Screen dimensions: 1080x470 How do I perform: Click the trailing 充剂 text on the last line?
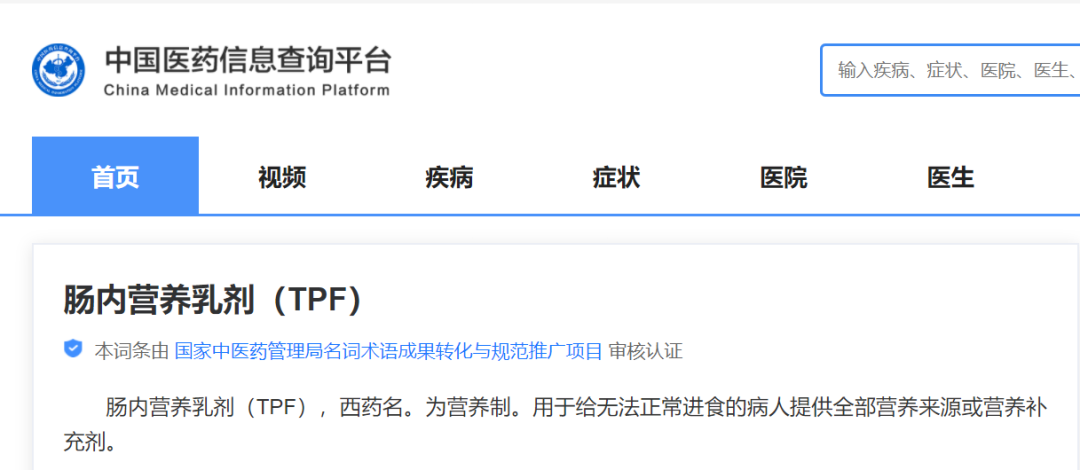[90, 442]
